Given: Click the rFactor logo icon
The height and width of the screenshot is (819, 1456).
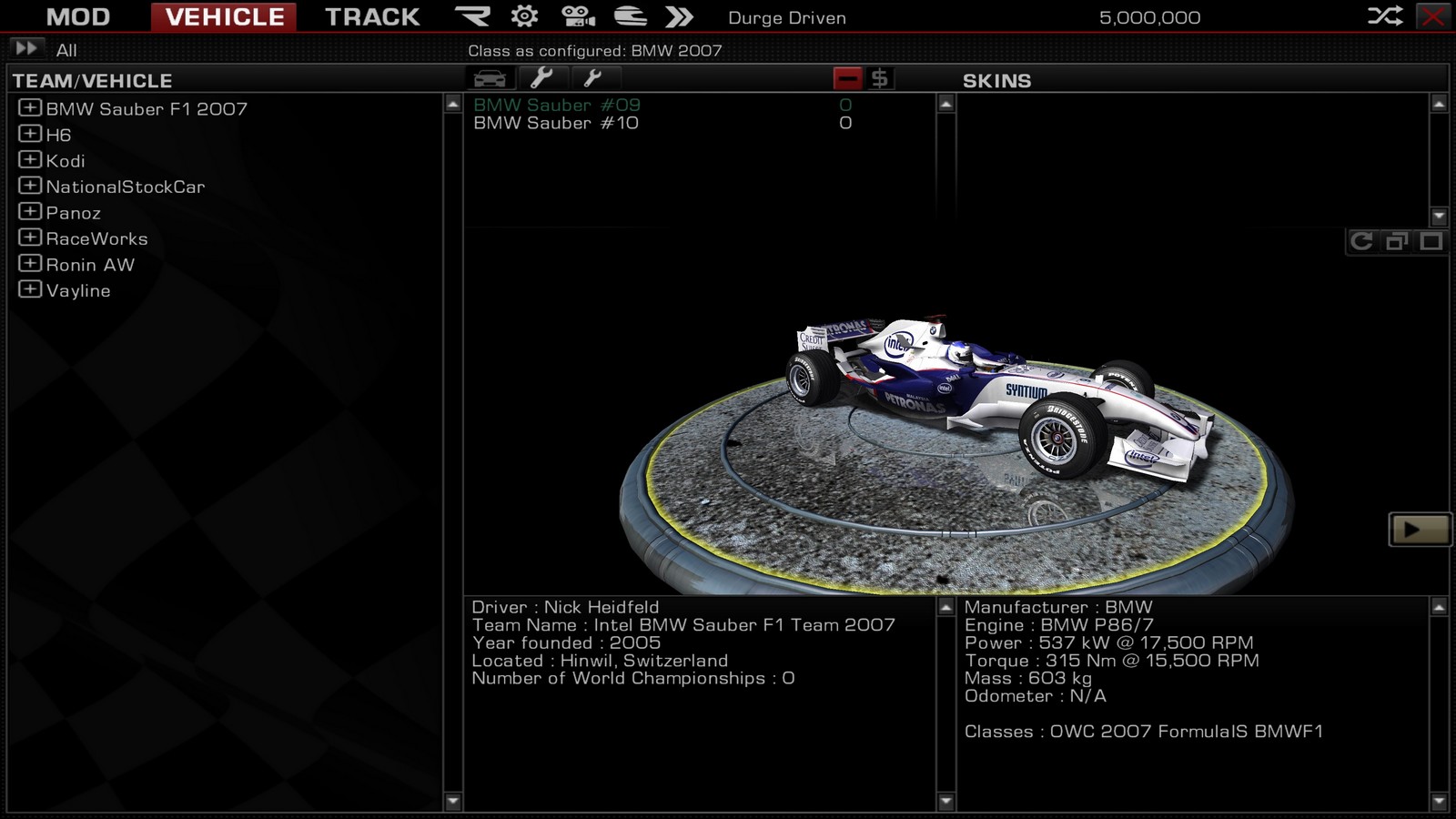Looking at the screenshot, I should 472,16.
